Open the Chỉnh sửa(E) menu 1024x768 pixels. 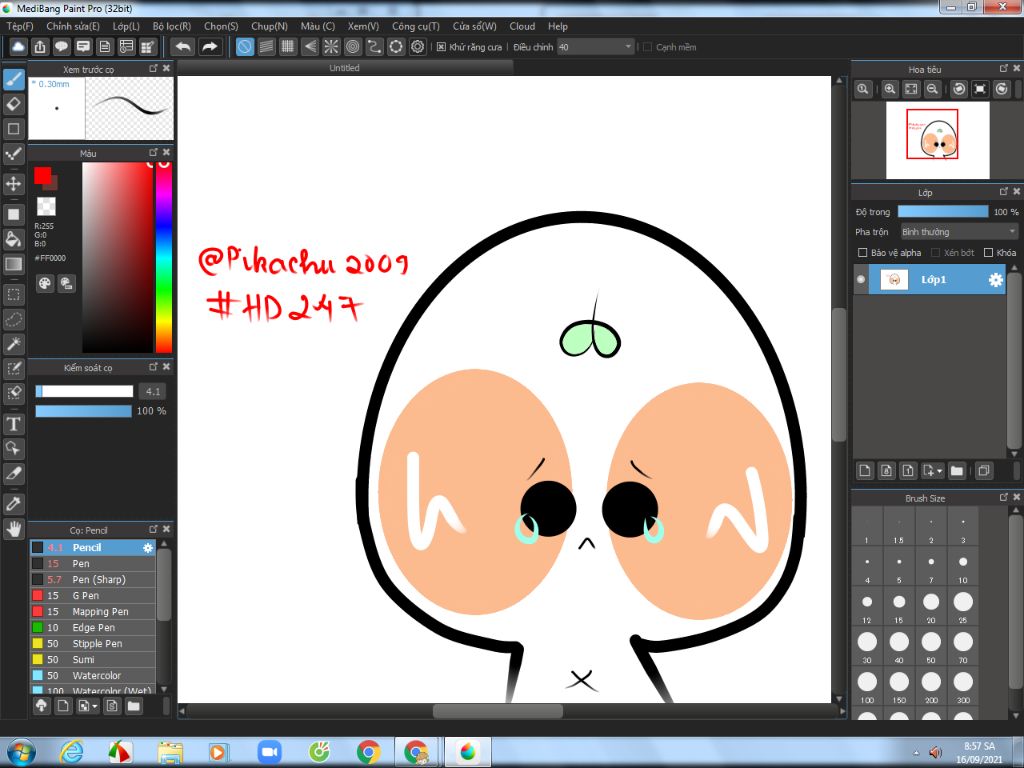tap(73, 26)
